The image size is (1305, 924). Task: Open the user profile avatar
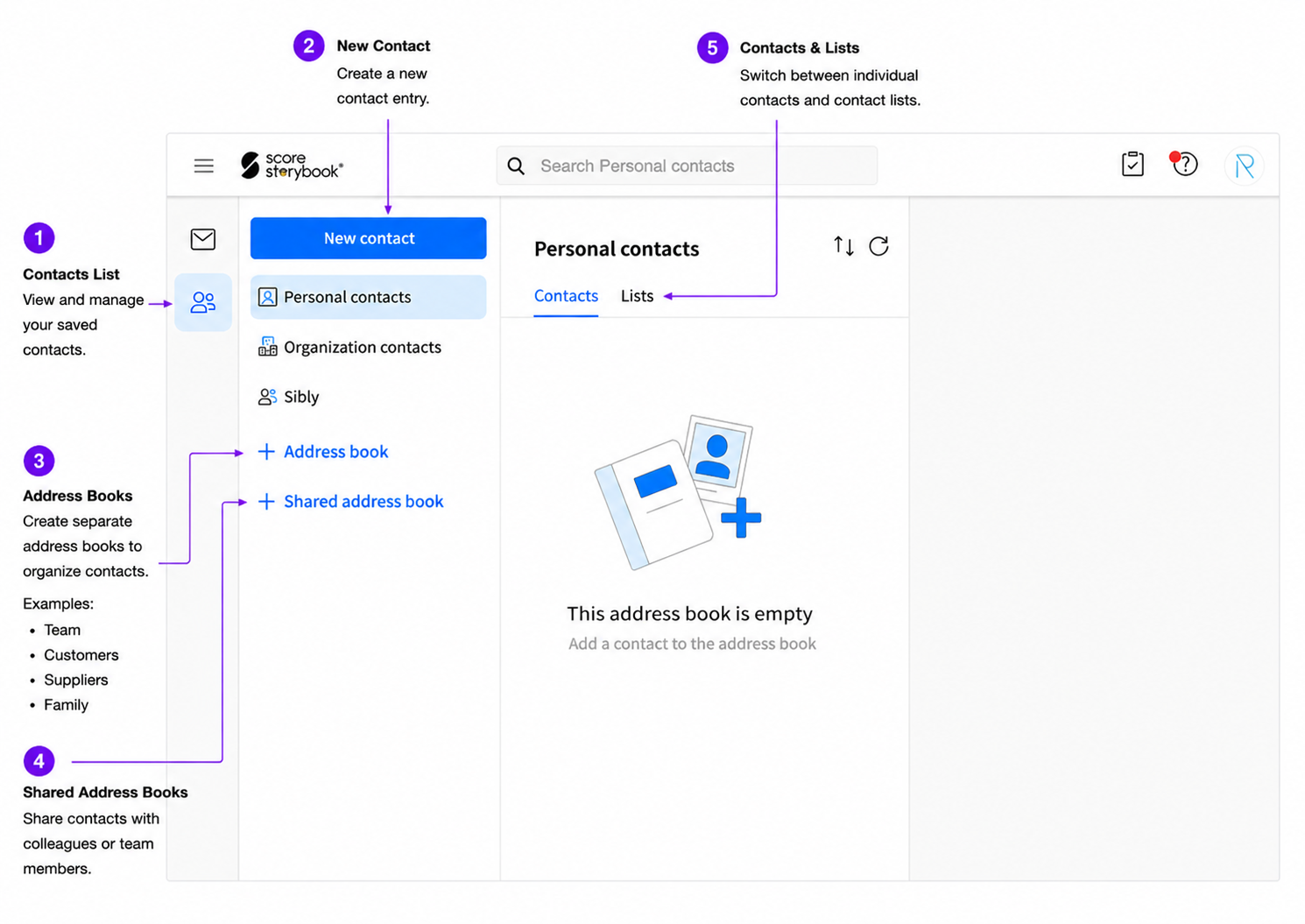pyautogui.click(x=1244, y=166)
